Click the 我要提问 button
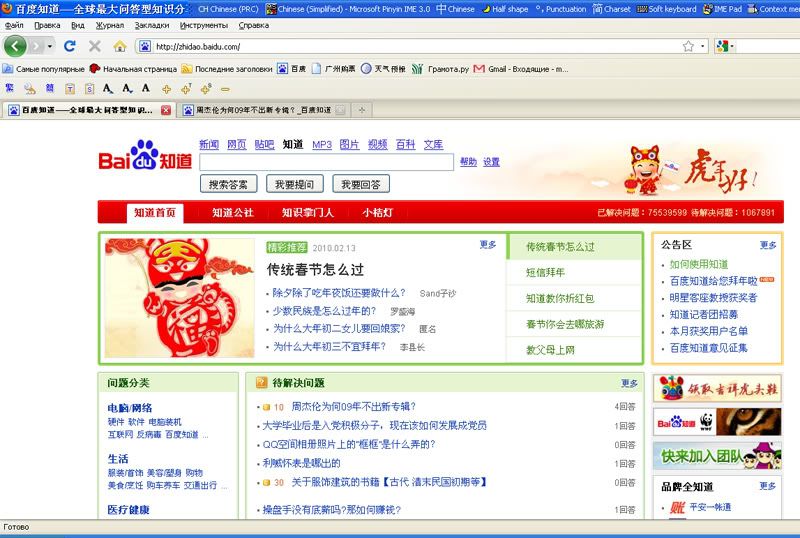The width and height of the screenshot is (800, 538). tap(295, 184)
